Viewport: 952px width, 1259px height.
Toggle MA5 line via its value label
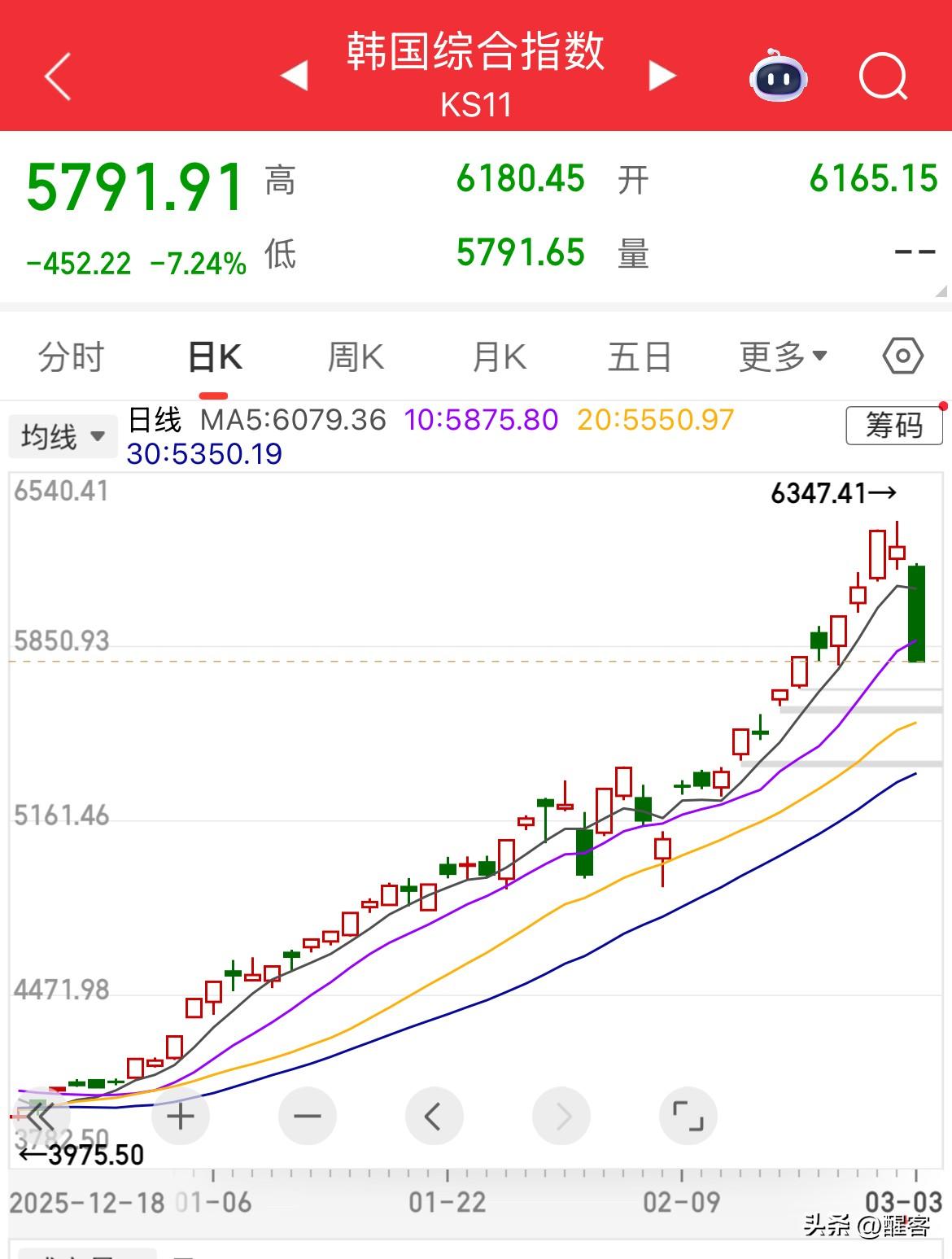pyautogui.click(x=293, y=421)
